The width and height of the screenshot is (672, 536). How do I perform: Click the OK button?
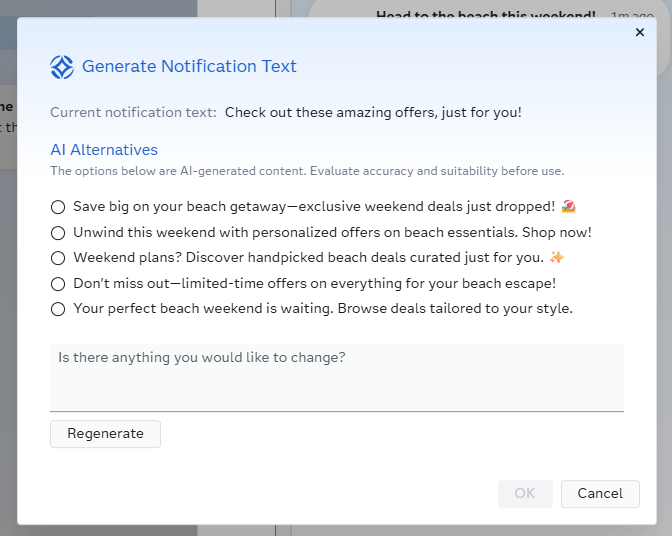(x=525, y=494)
